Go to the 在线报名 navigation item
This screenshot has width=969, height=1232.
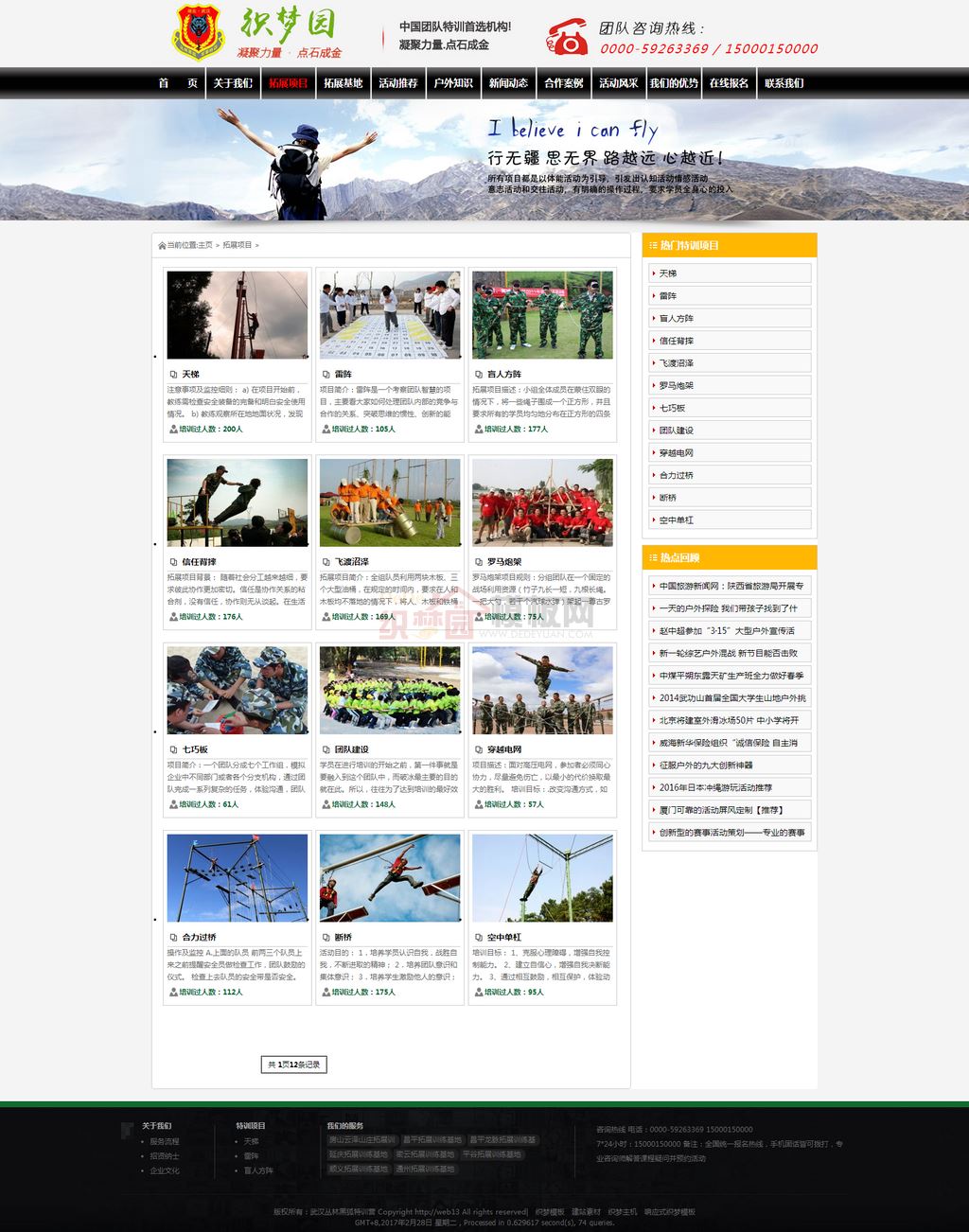(x=729, y=83)
